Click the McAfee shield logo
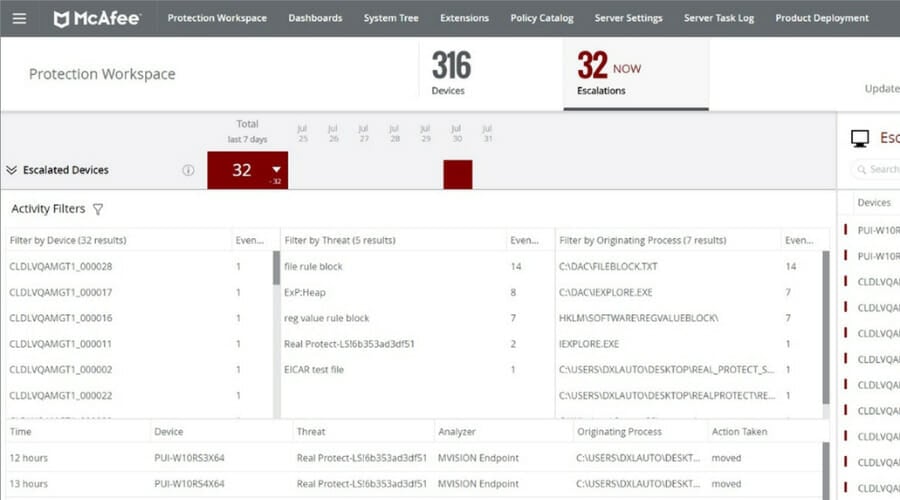900x500 pixels. [x=61, y=19]
